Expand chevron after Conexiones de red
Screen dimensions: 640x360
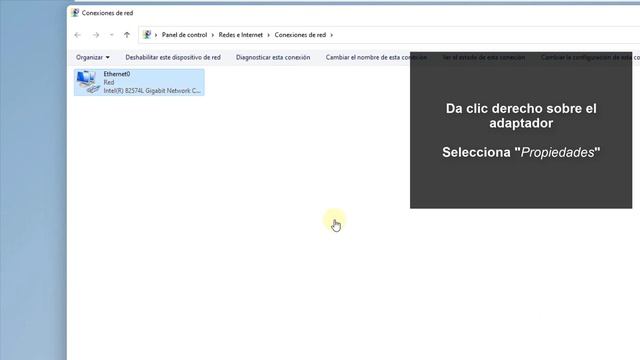(331, 35)
